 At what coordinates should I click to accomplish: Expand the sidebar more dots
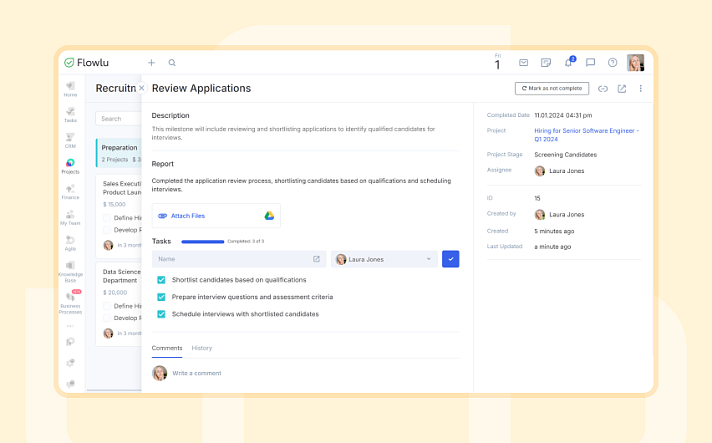point(70,326)
